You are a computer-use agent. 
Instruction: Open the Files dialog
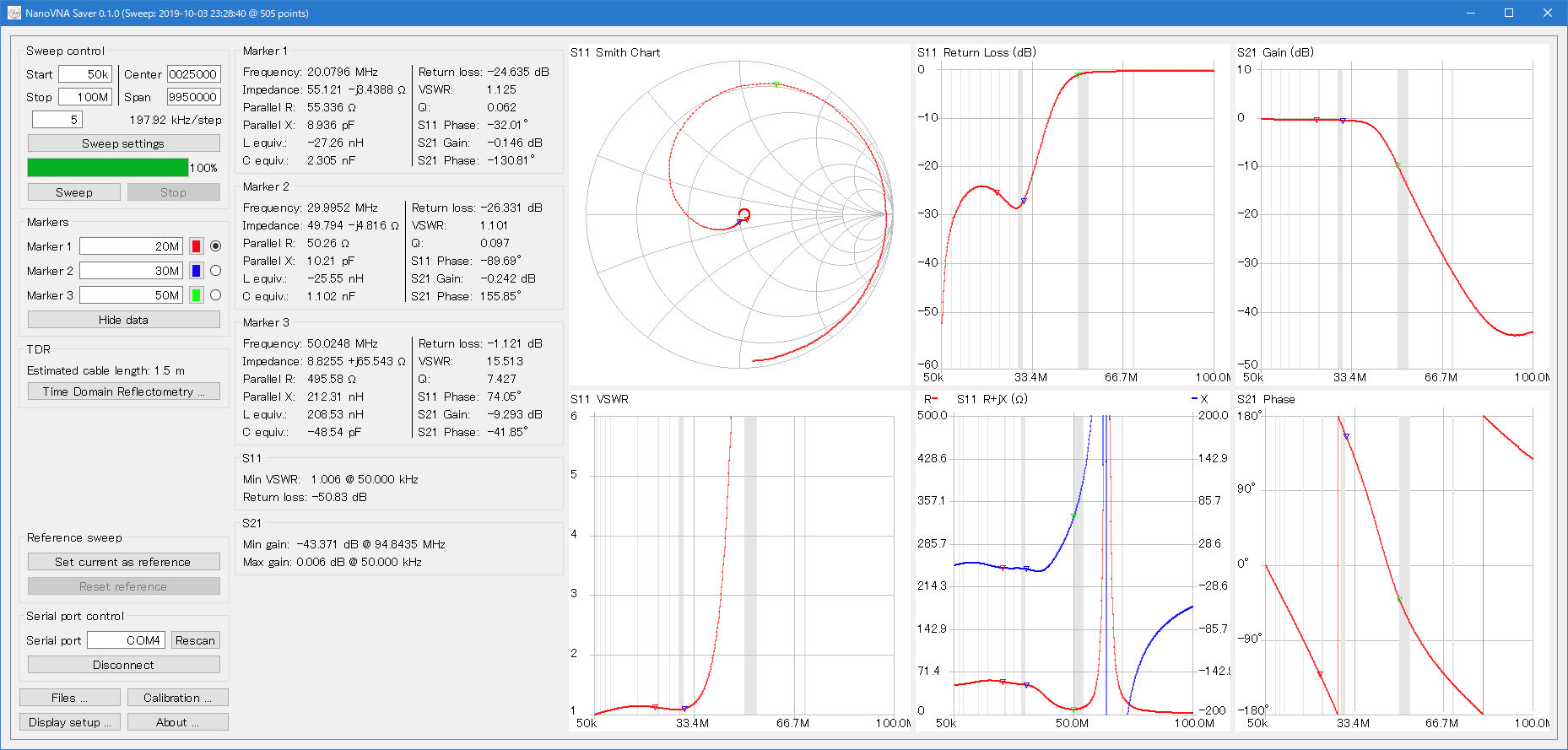click(69, 698)
